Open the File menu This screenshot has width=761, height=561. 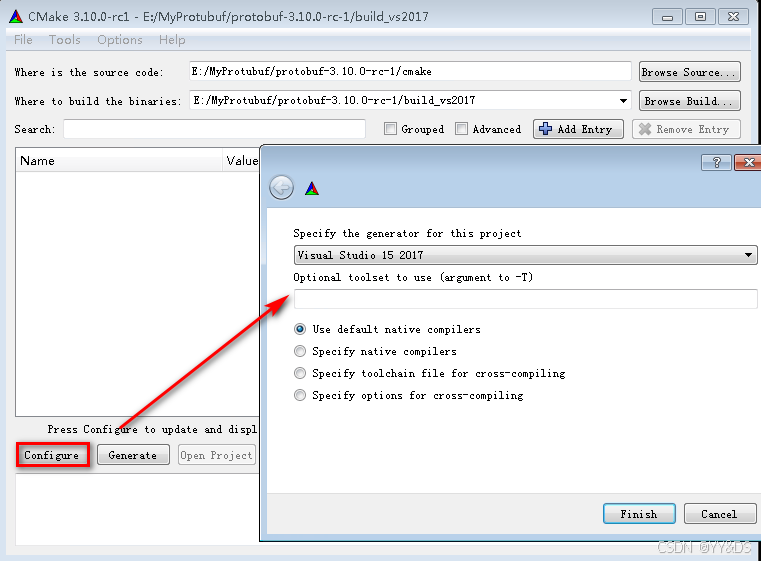(x=23, y=40)
